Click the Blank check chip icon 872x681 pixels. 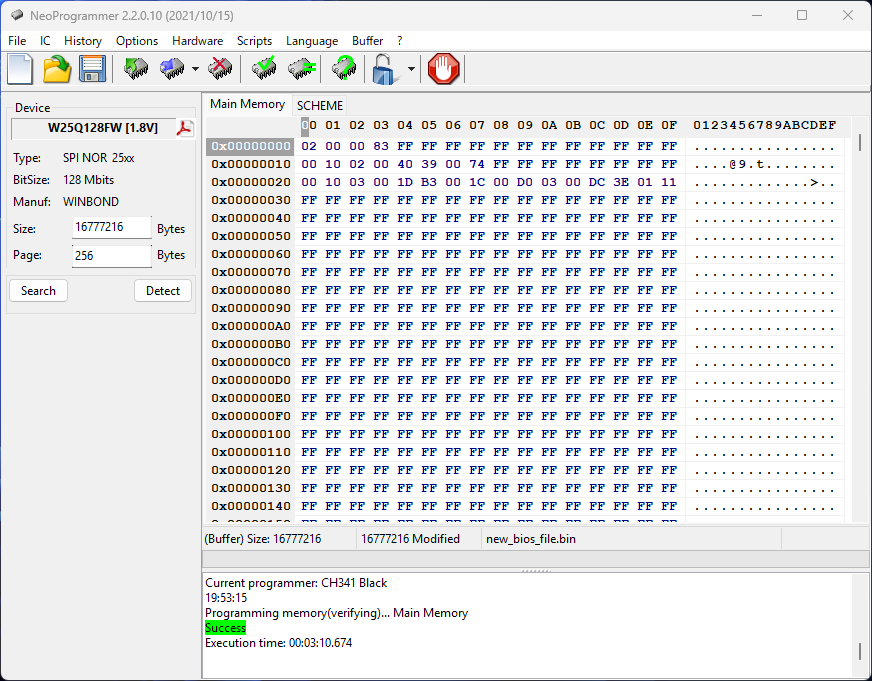coord(302,69)
